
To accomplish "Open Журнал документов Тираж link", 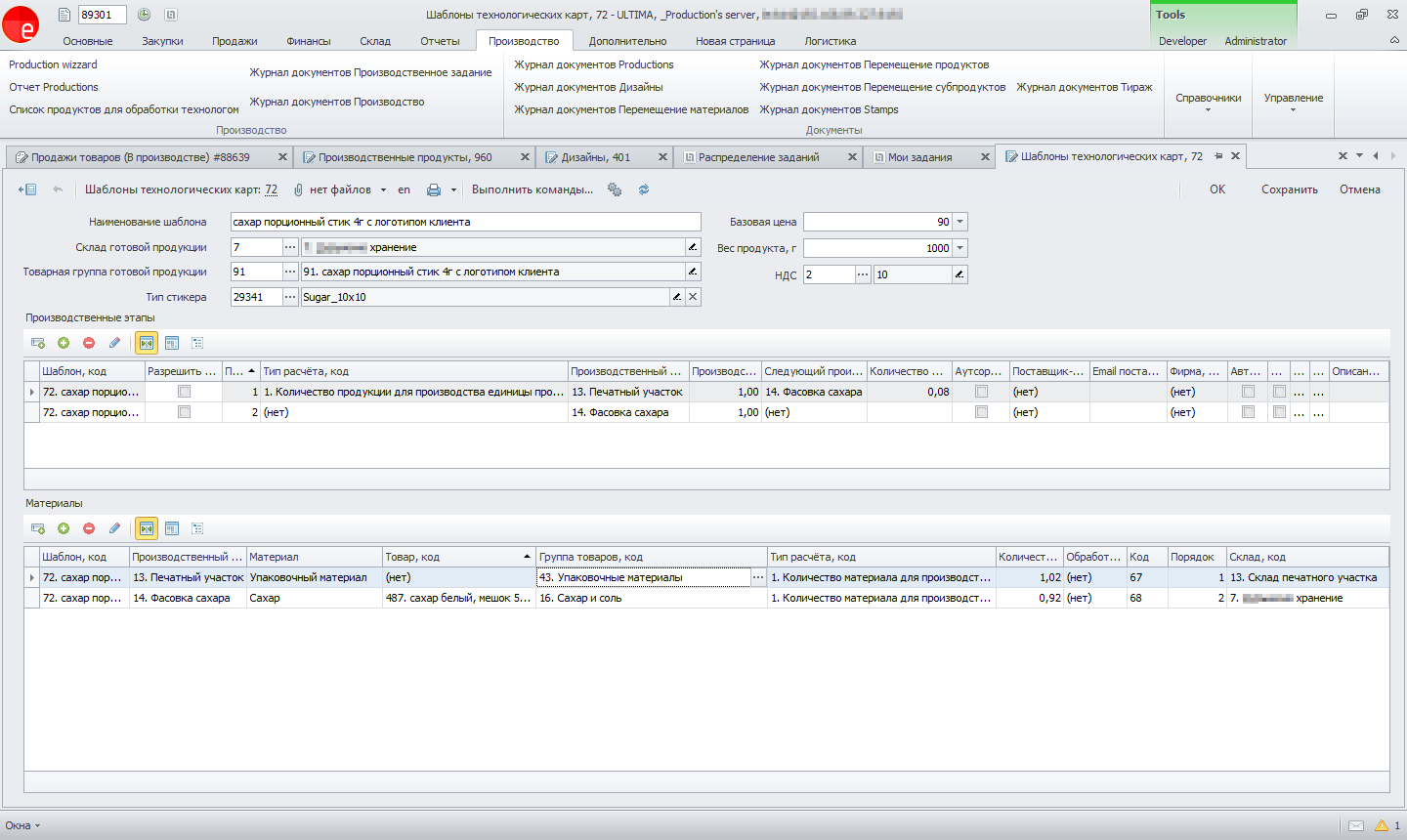I will [1084, 87].
